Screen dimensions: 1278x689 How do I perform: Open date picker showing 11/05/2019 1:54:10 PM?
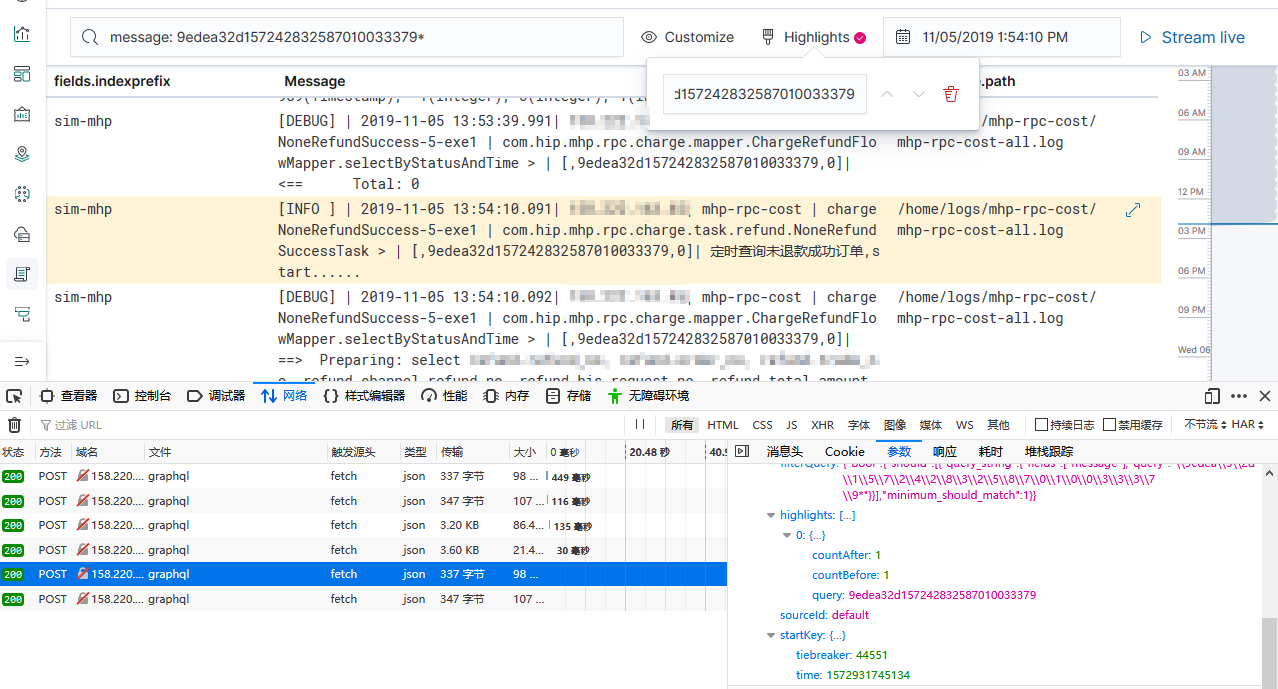pyautogui.click(x=1002, y=37)
